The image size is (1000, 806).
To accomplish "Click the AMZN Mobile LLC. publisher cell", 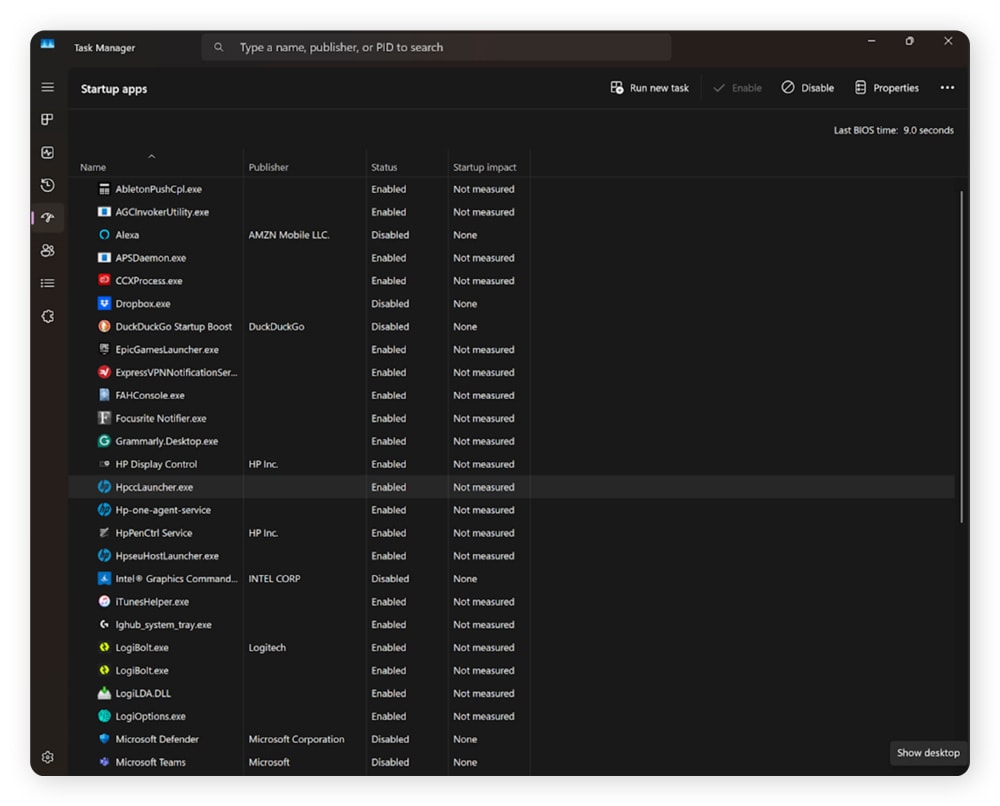I will pyautogui.click(x=289, y=235).
